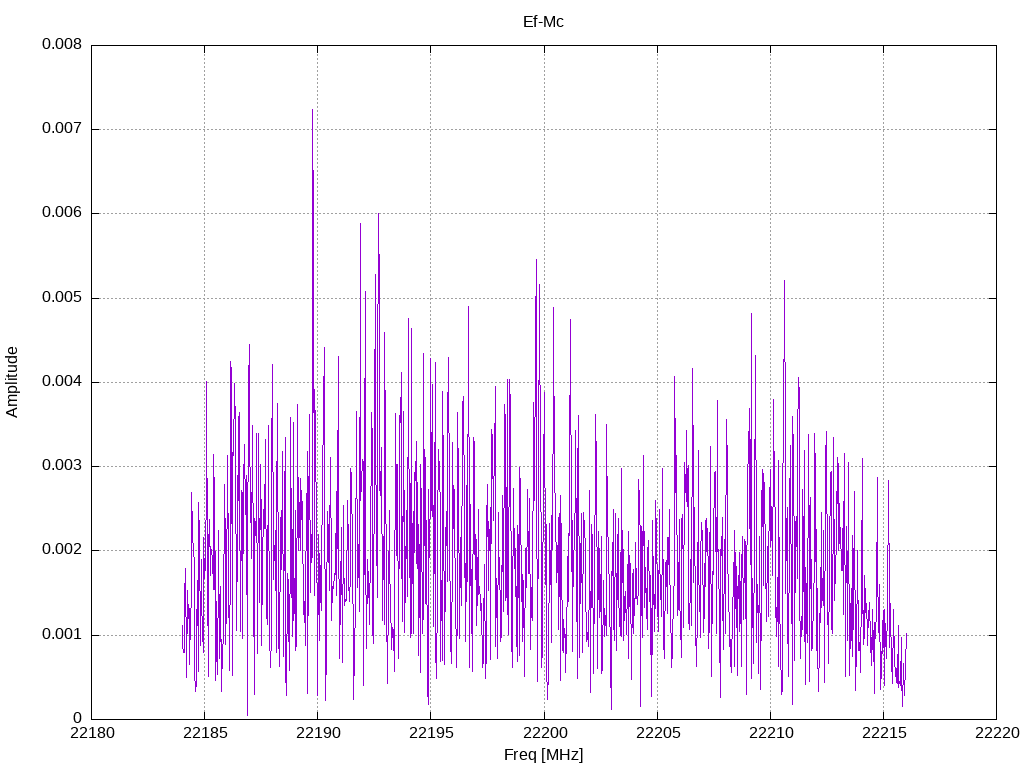The width and height of the screenshot is (1024, 768).
Task: Select the "Amplitude" y-axis label
Action: click(12, 382)
